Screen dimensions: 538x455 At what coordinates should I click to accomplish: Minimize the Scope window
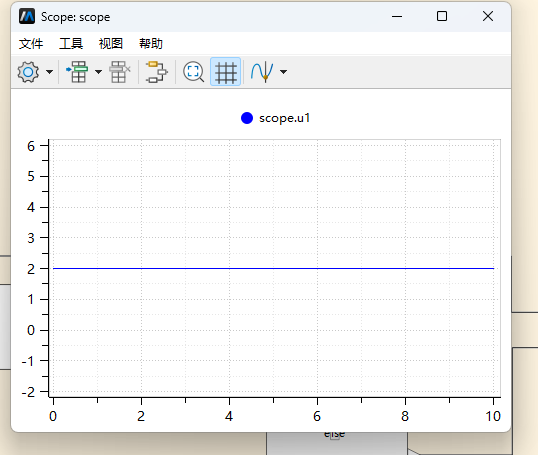[x=397, y=16]
